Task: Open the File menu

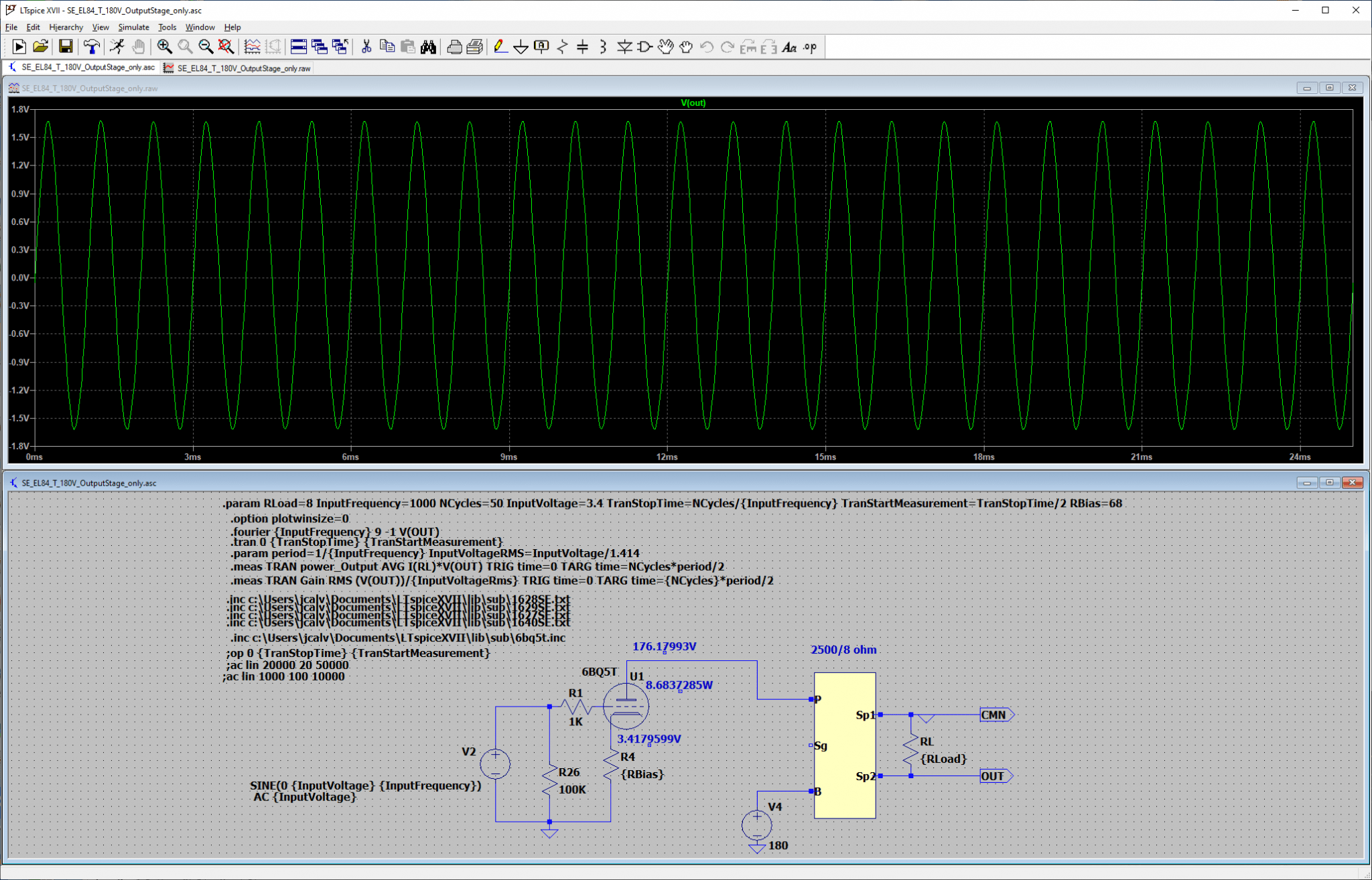Action: [11, 27]
